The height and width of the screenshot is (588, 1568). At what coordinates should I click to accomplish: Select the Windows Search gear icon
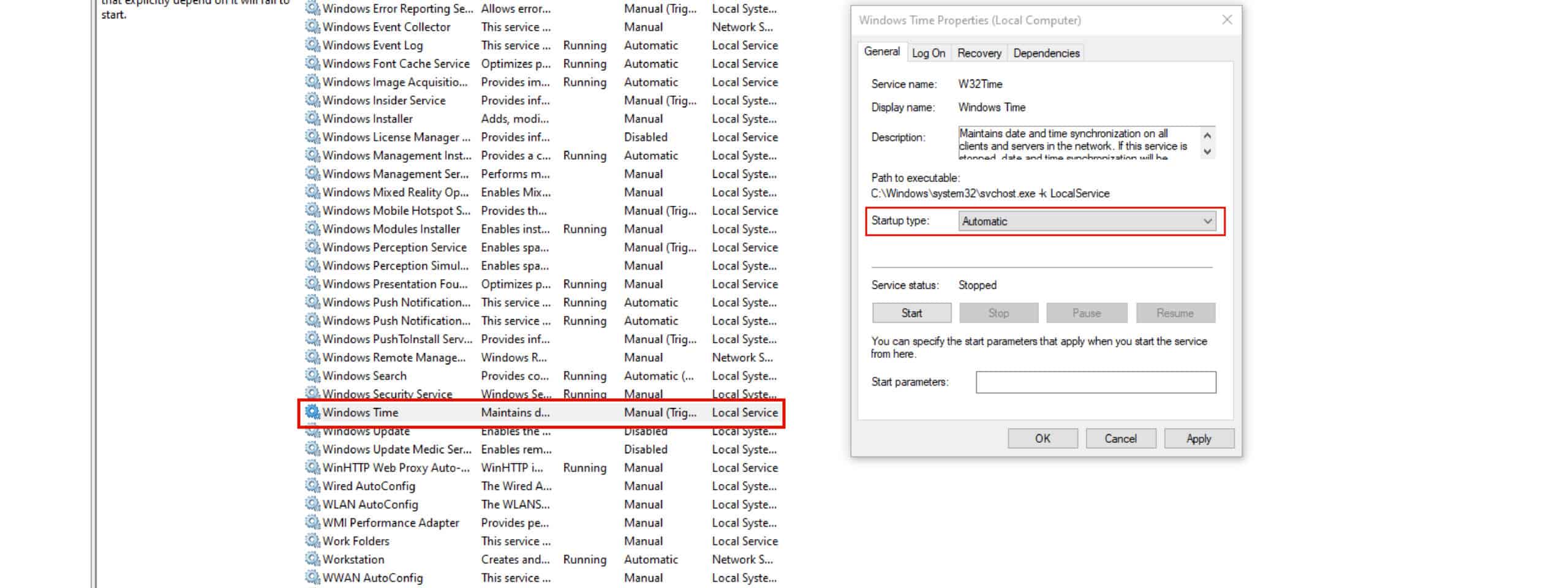pos(313,375)
